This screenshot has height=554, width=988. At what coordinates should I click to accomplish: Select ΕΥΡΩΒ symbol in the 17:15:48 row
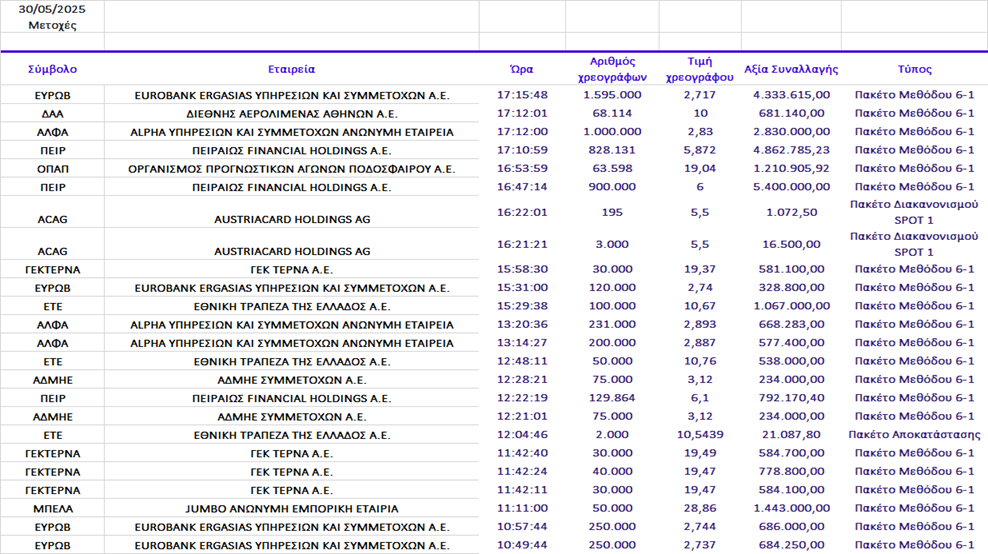(x=52, y=96)
